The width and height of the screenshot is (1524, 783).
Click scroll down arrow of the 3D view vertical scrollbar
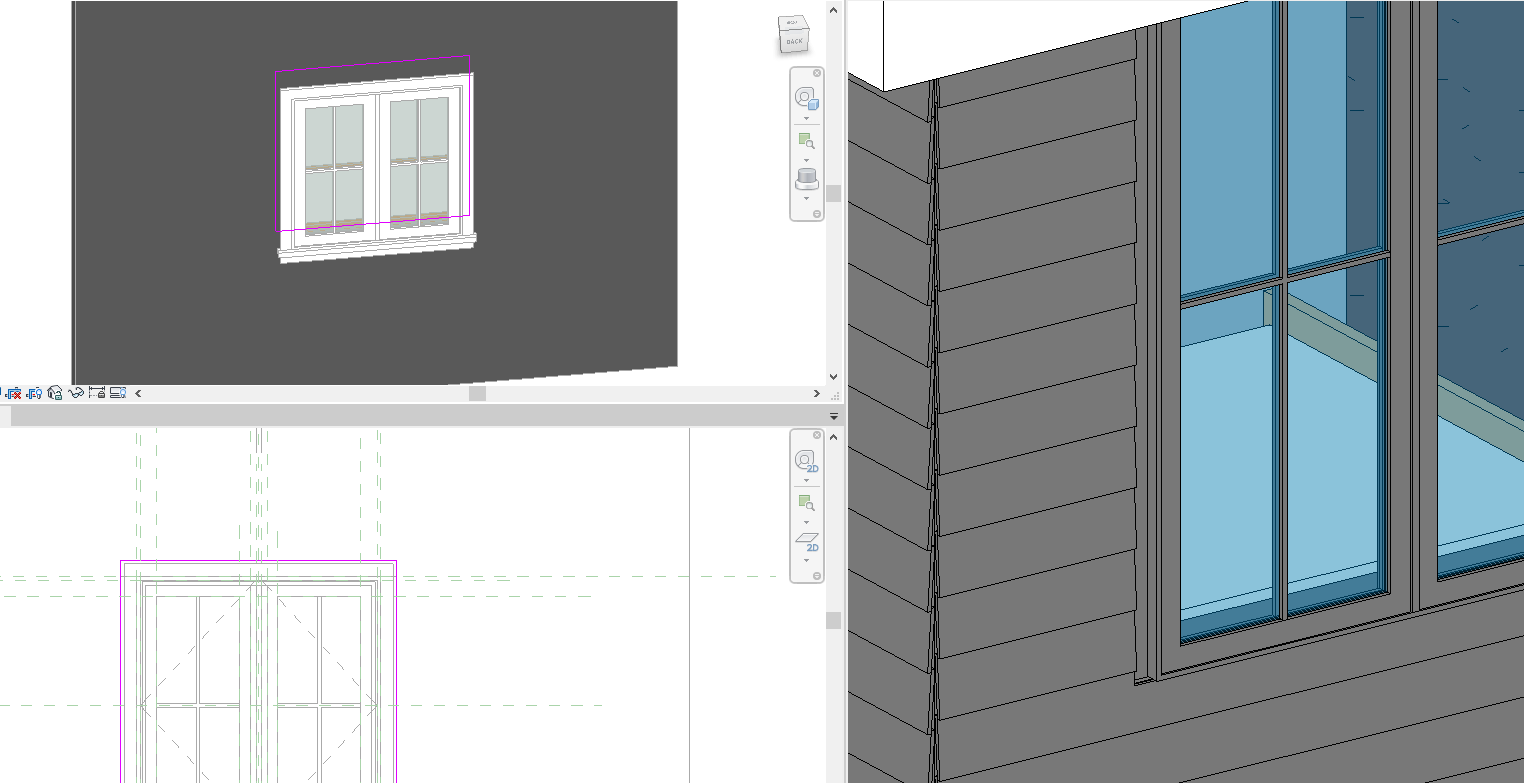click(x=833, y=377)
